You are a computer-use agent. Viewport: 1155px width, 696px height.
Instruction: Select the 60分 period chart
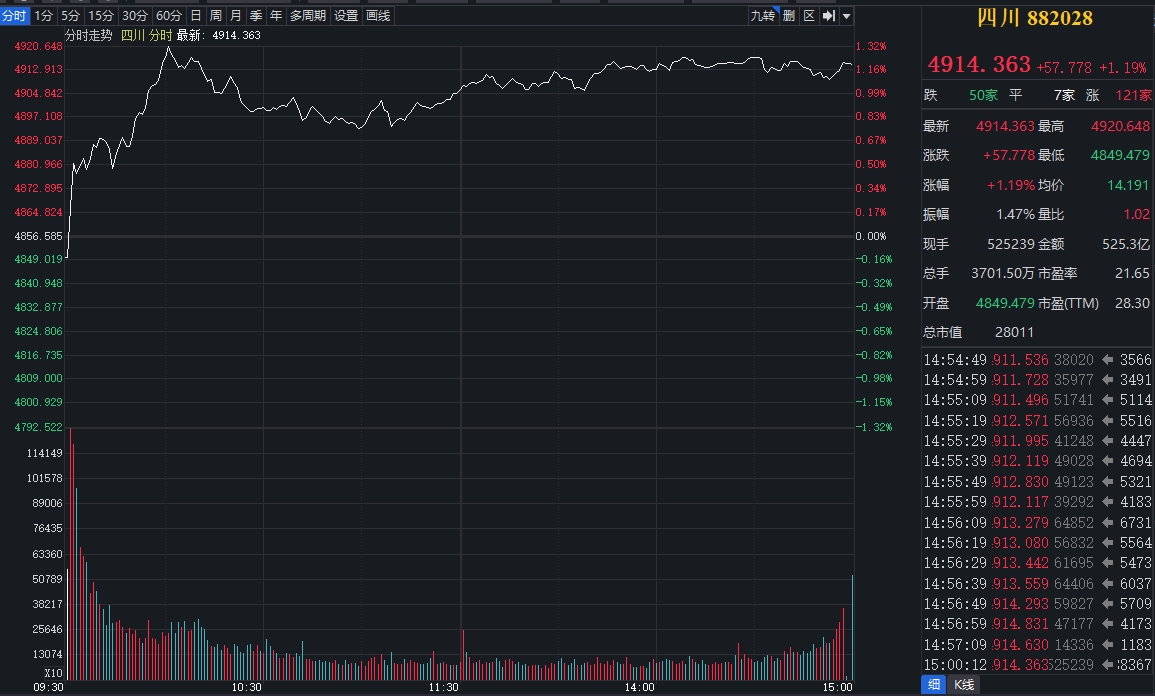169,16
